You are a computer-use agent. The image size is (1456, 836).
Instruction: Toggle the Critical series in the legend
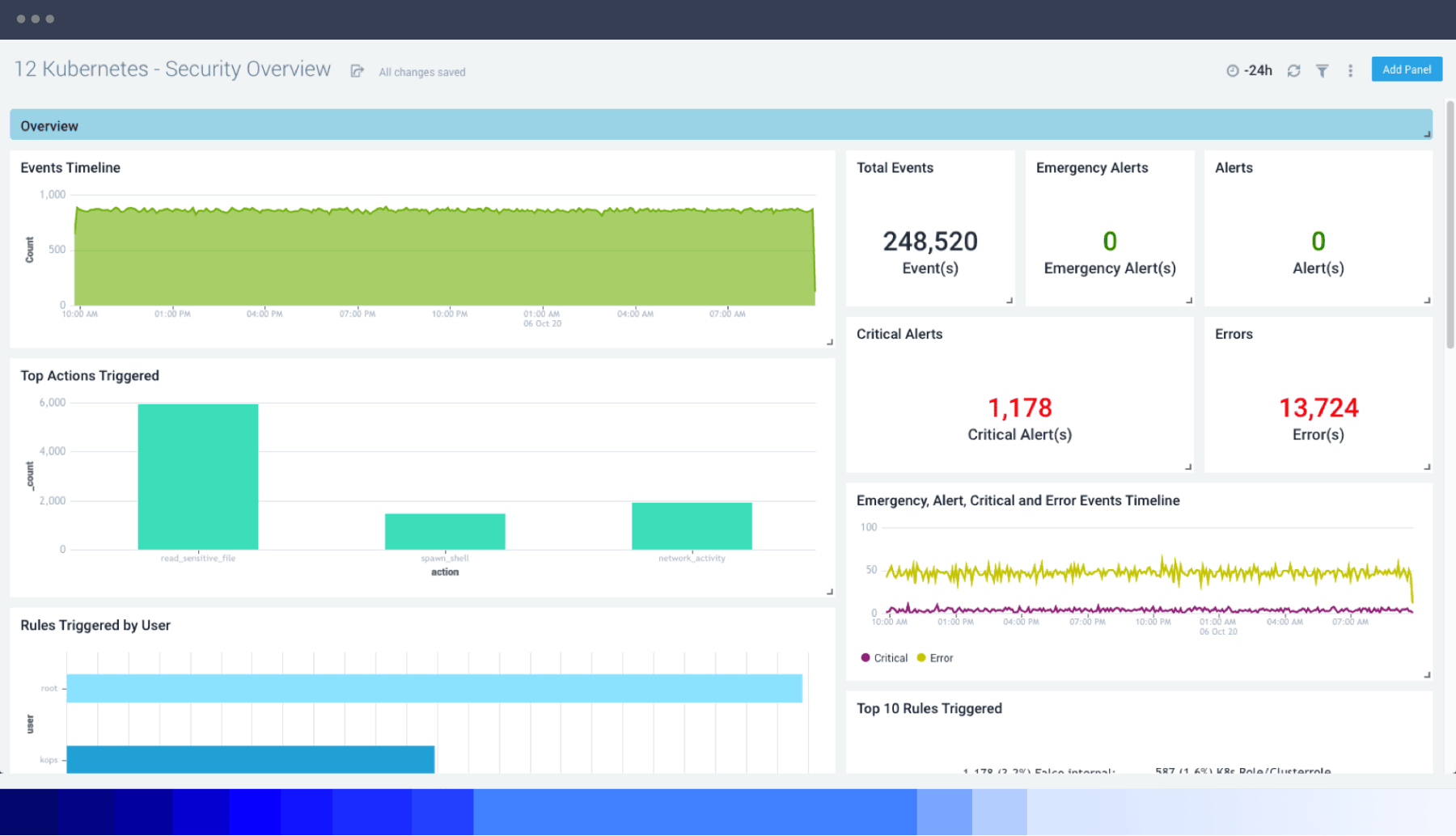884,658
